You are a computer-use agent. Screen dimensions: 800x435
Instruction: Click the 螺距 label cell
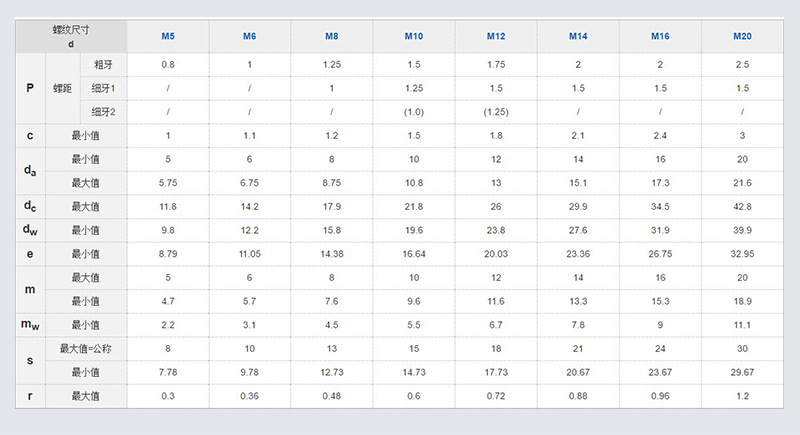pos(62,88)
